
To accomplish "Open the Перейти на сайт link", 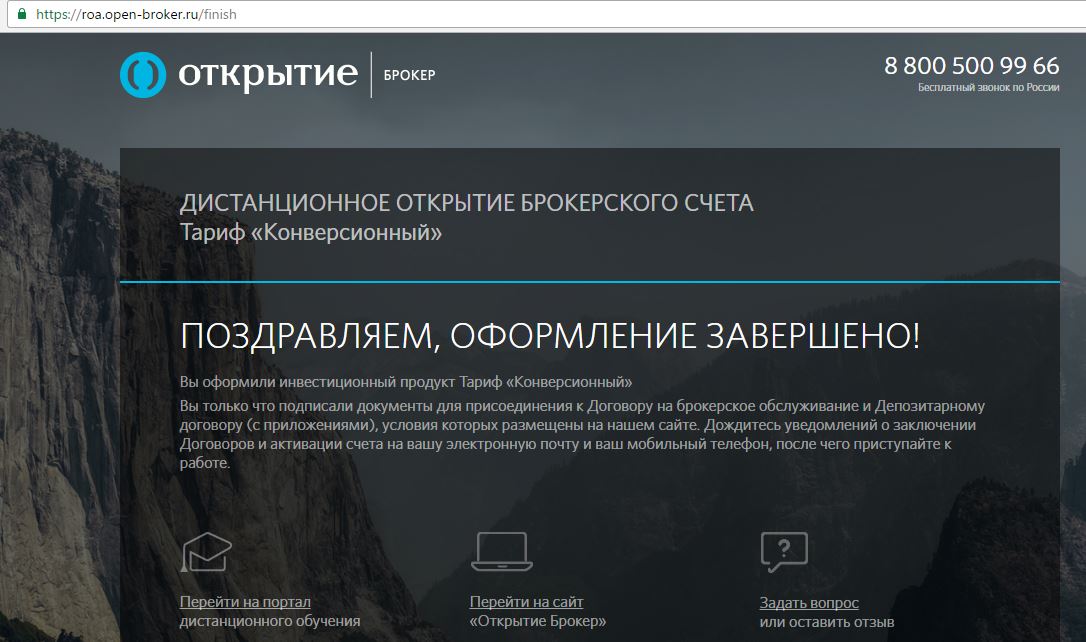I will click(526, 602).
